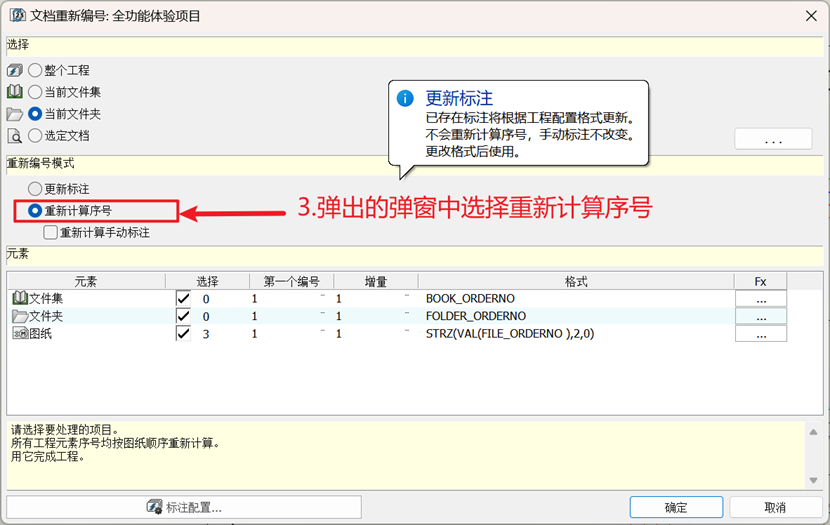Select the 文件夹 row label
Image resolution: width=830 pixels, height=525 pixels.
coord(46,316)
